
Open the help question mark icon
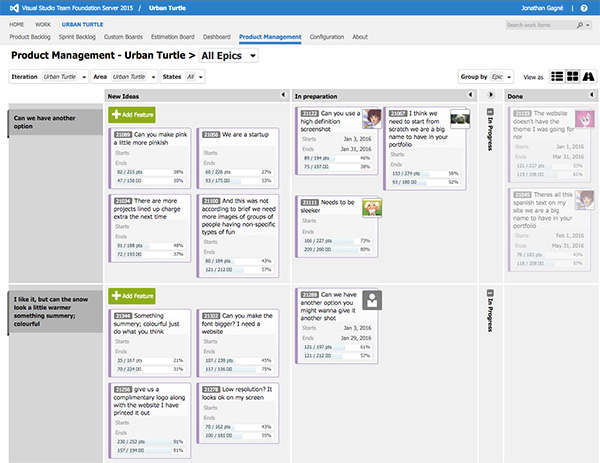click(584, 8)
